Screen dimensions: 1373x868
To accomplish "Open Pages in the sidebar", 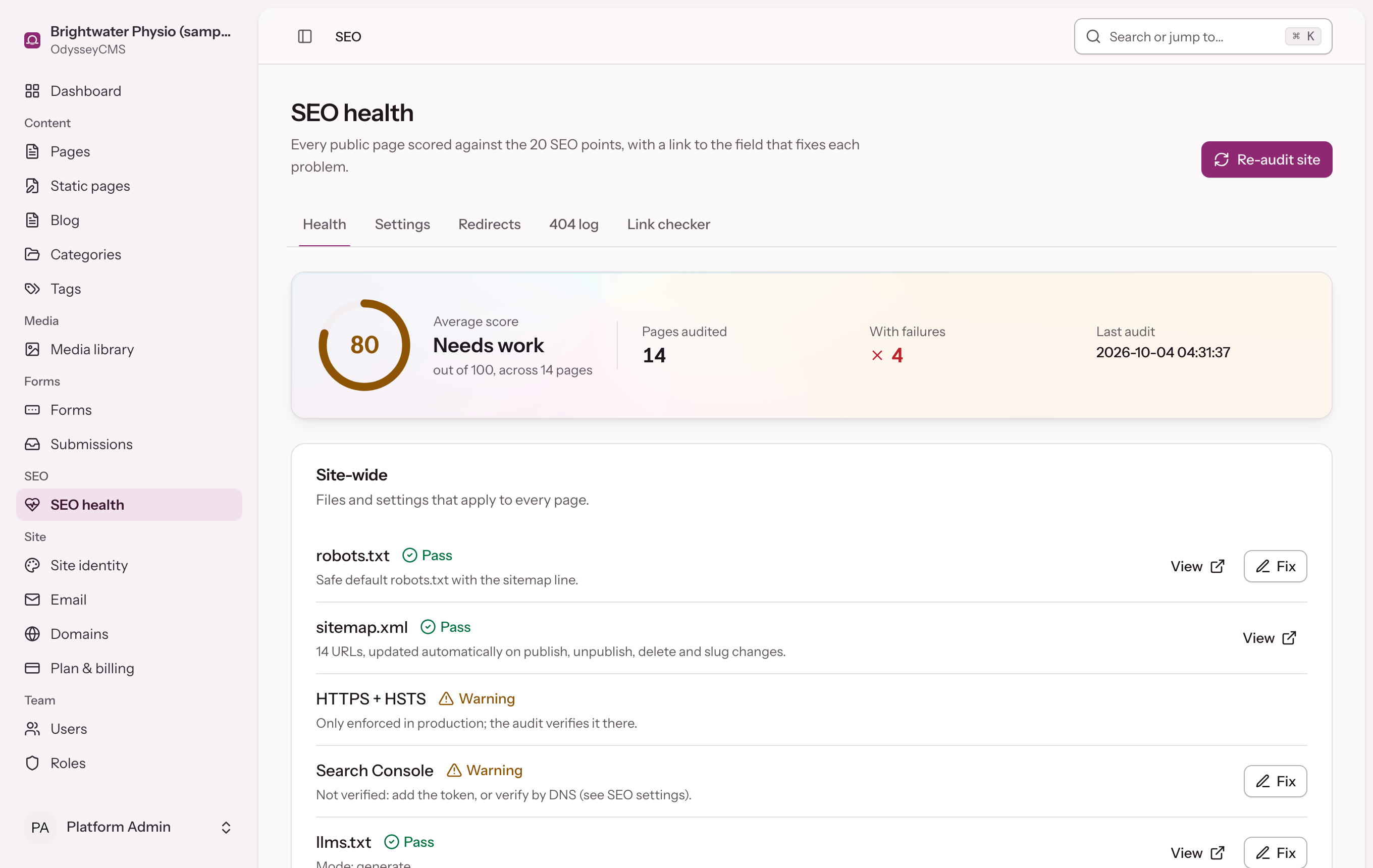I will [x=129, y=151].
